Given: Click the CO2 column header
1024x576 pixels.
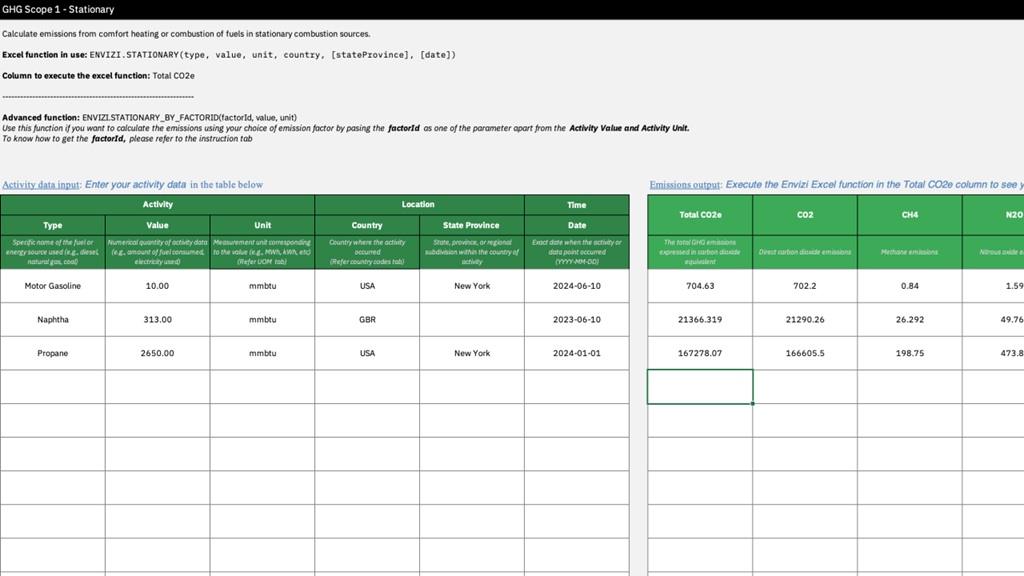Looking at the screenshot, I should coord(805,215).
